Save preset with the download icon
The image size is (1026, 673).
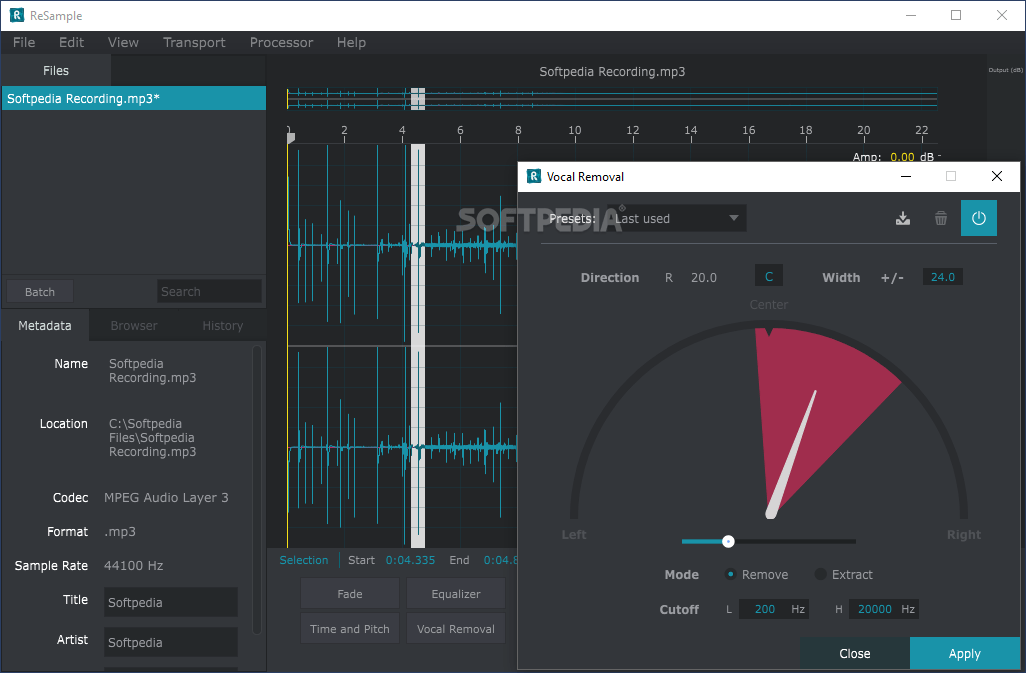coord(902,218)
